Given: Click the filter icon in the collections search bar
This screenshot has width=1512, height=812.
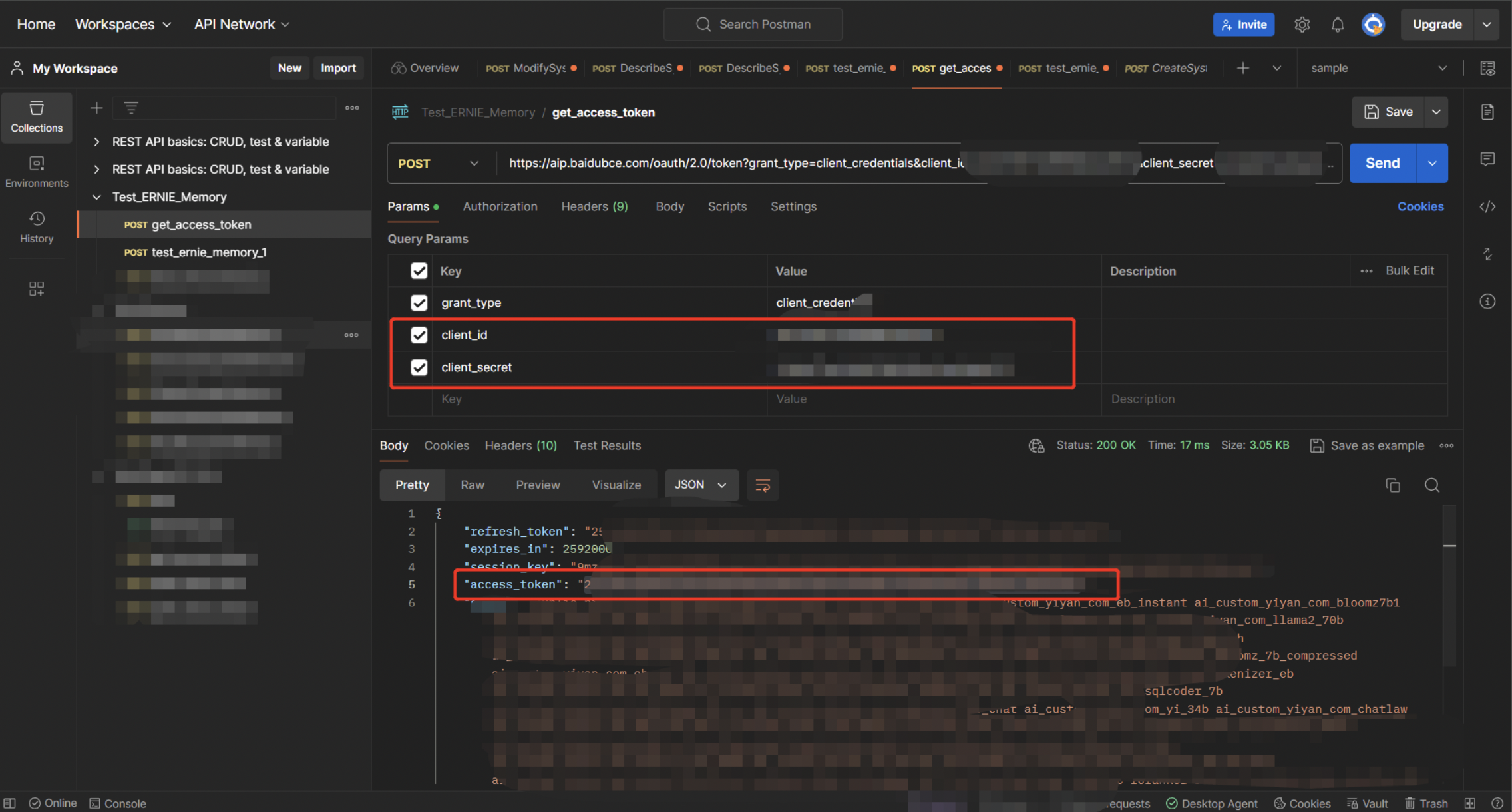Looking at the screenshot, I should coord(131,108).
